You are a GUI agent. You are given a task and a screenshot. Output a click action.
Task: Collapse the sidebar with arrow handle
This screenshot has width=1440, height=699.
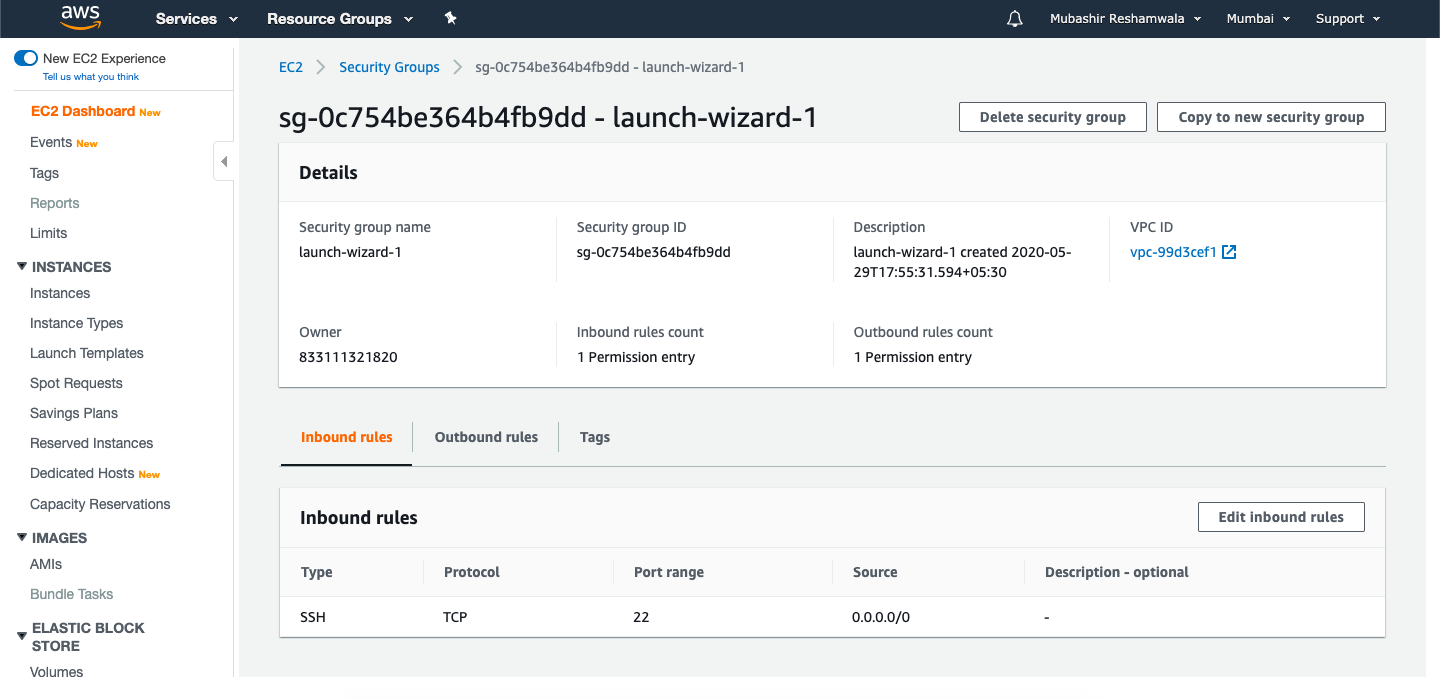tap(224, 161)
